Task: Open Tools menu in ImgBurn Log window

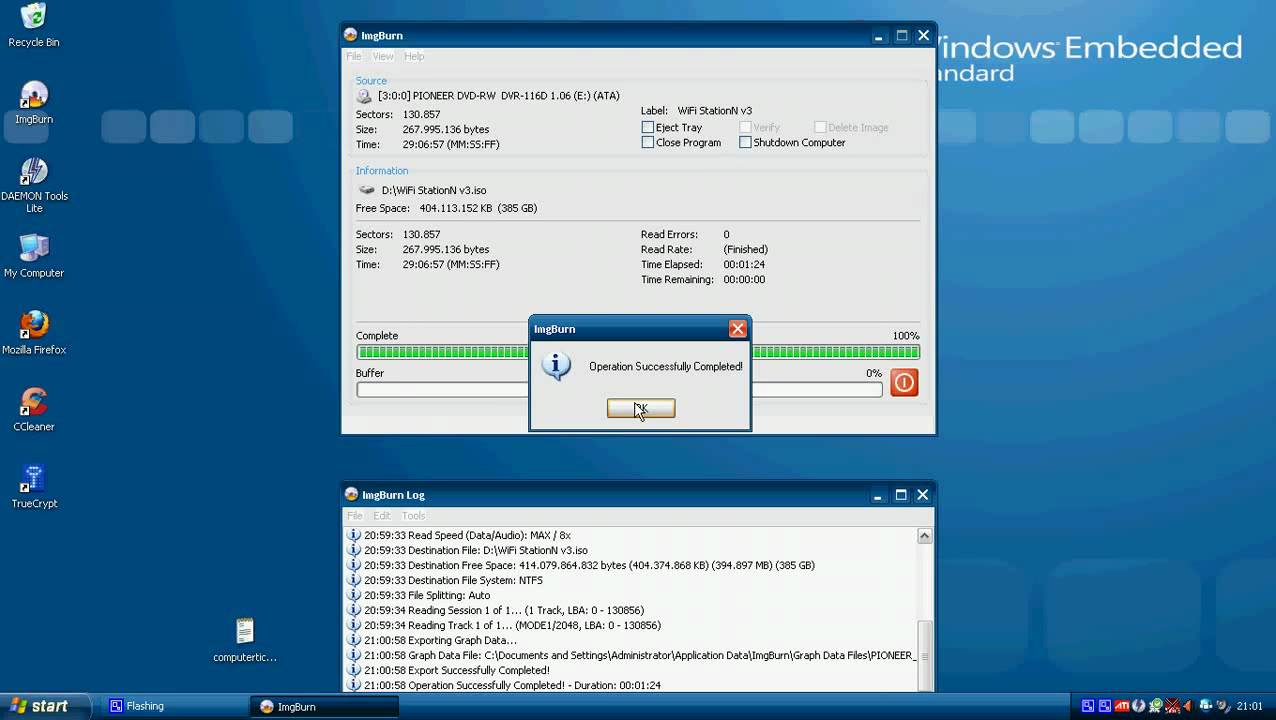Action: [x=413, y=515]
